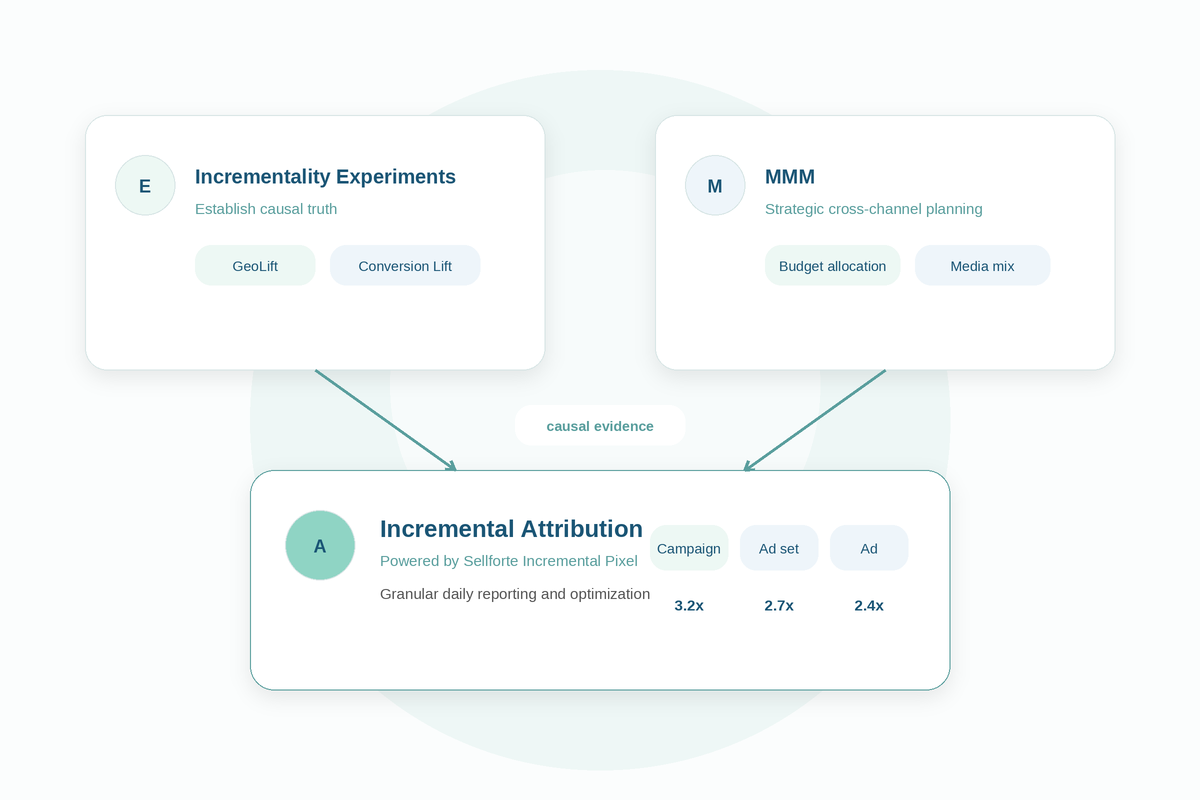
Task: Click the E circle icon for Incrementality Experiments
Action: tap(145, 185)
